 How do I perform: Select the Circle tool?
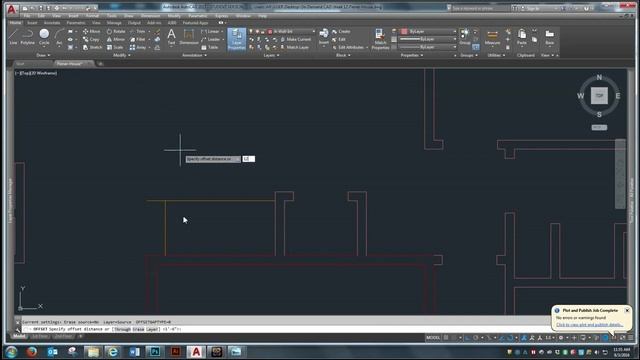44,36
